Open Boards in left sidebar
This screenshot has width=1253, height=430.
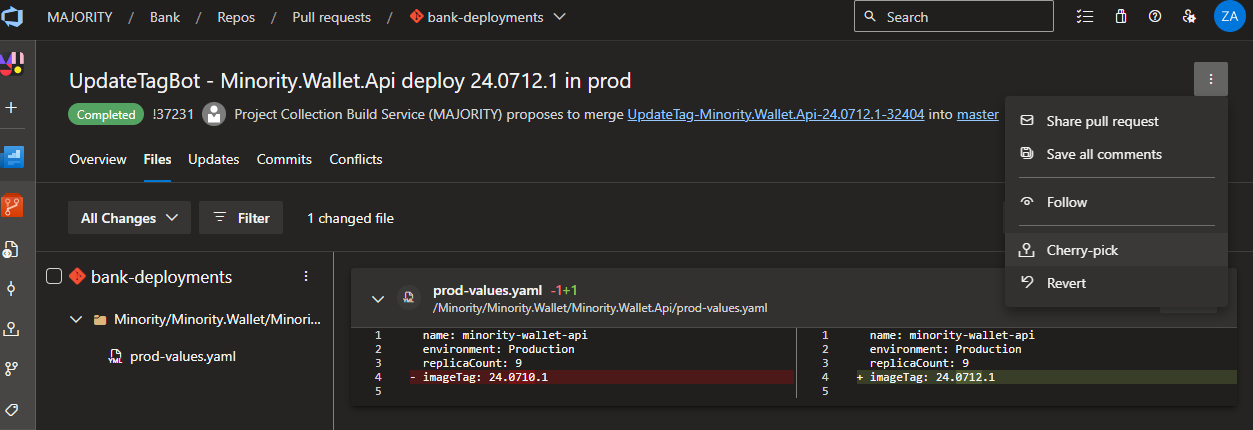point(13,157)
